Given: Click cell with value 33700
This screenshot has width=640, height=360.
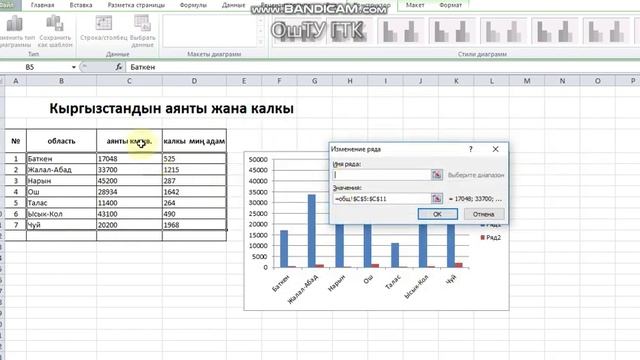Looking at the screenshot, I should (x=129, y=169).
